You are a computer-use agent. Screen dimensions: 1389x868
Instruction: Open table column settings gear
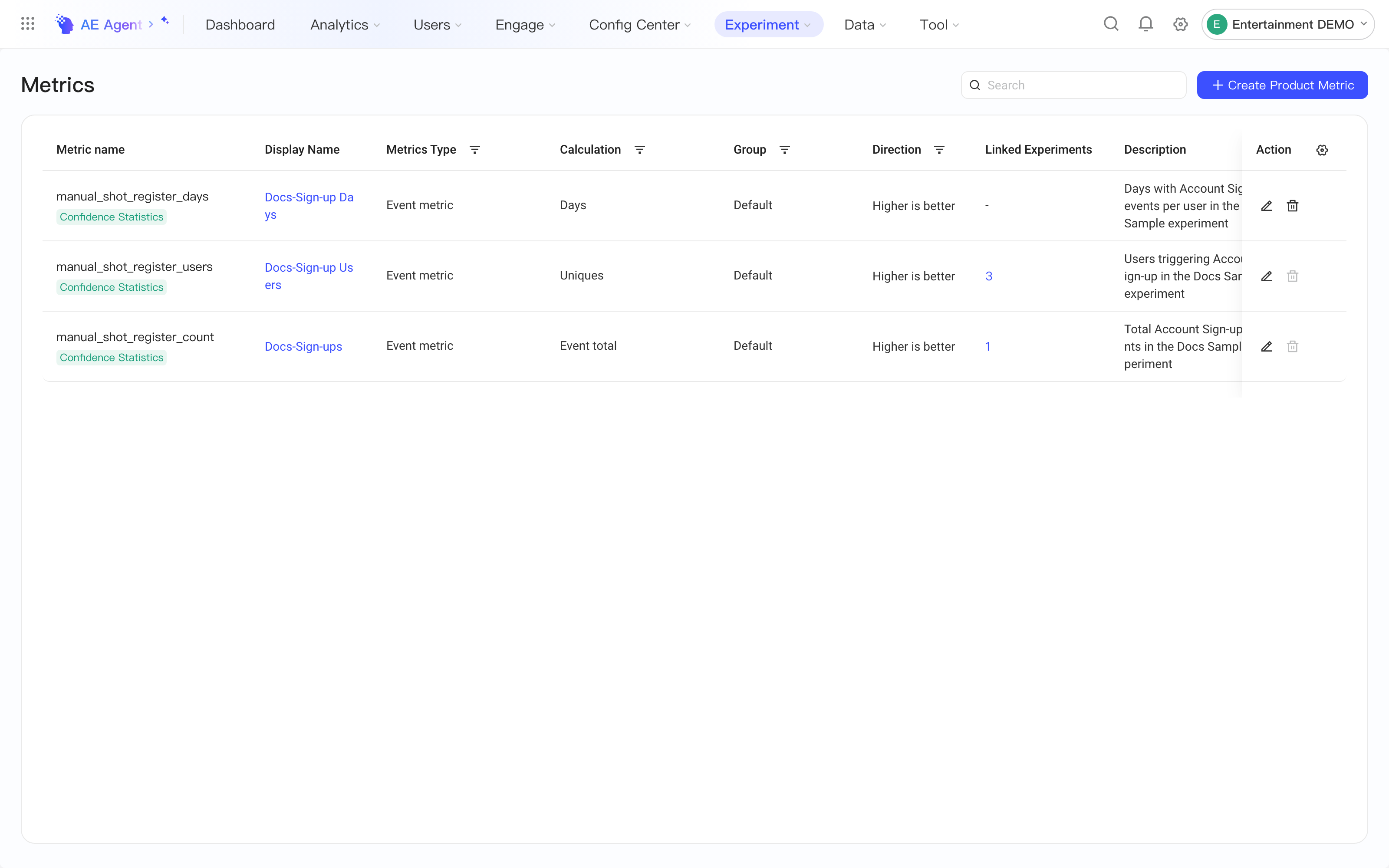pos(1322,150)
